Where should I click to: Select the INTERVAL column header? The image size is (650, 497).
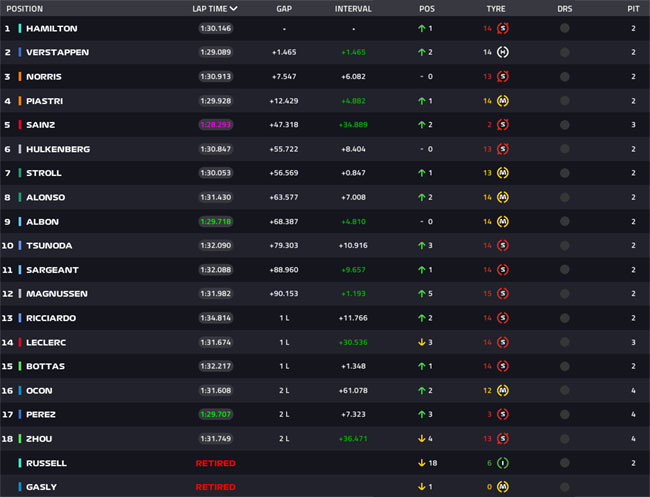tap(353, 9)
